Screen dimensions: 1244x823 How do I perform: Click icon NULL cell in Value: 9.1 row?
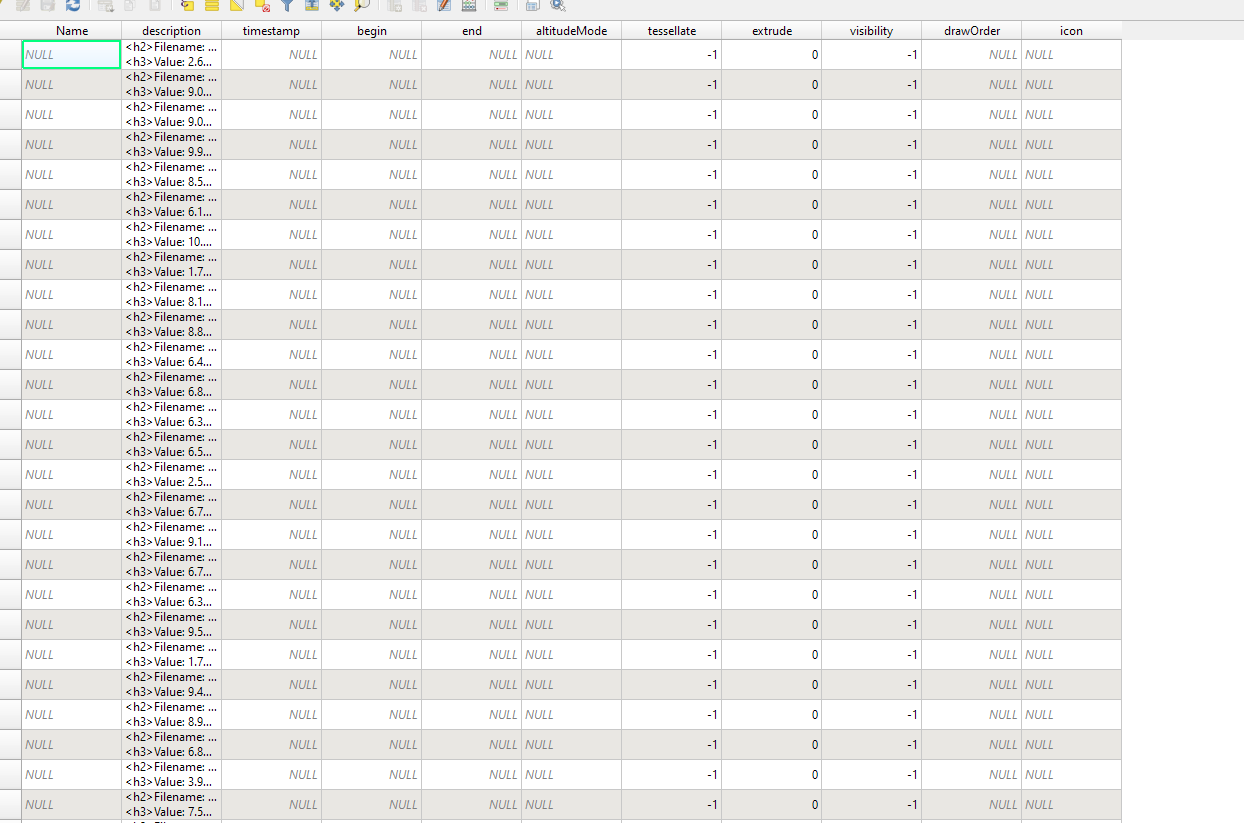(x=1072, y=534)
